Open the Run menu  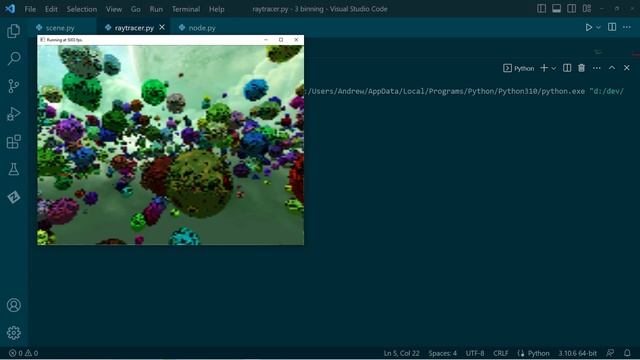156,9
